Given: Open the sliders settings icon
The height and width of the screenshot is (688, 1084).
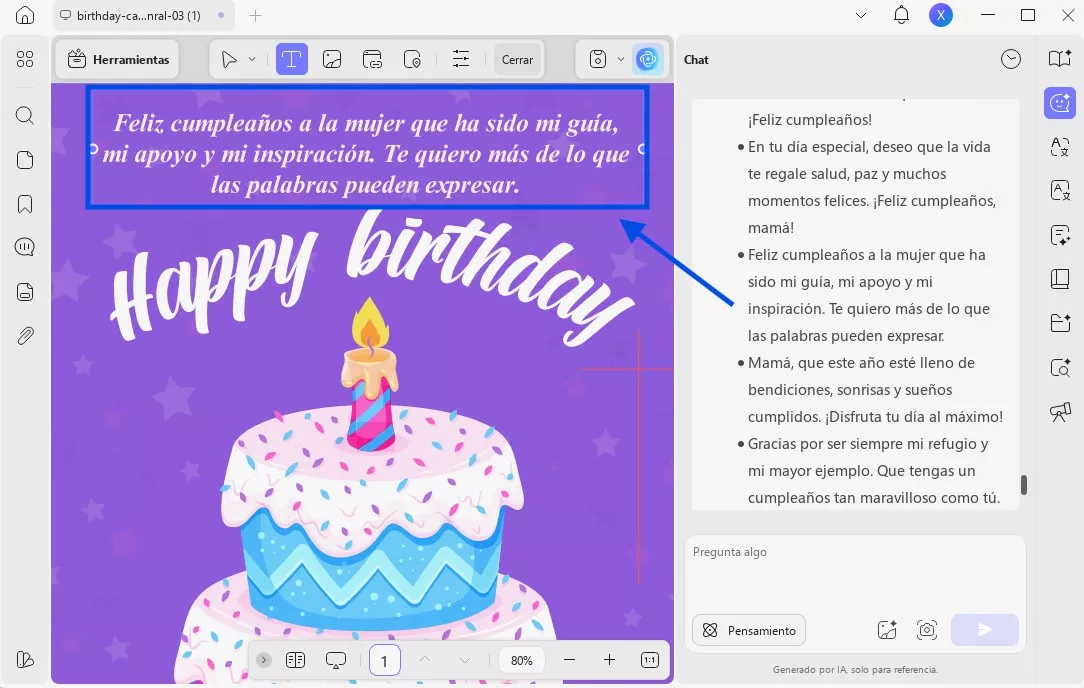Looking at the screenshot, I should point(461,59).
